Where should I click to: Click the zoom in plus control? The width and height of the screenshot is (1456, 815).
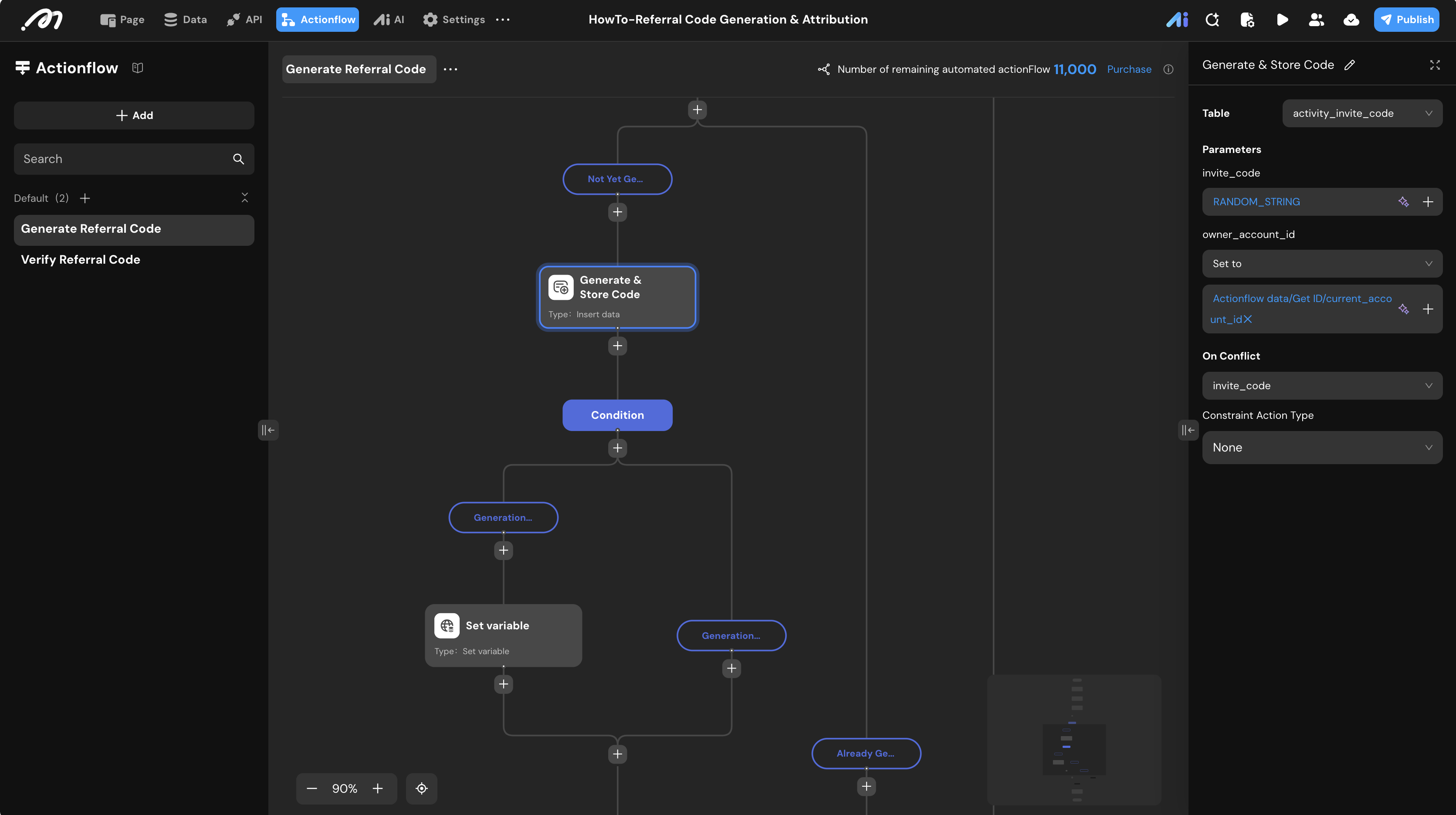(x=378, y=788)
